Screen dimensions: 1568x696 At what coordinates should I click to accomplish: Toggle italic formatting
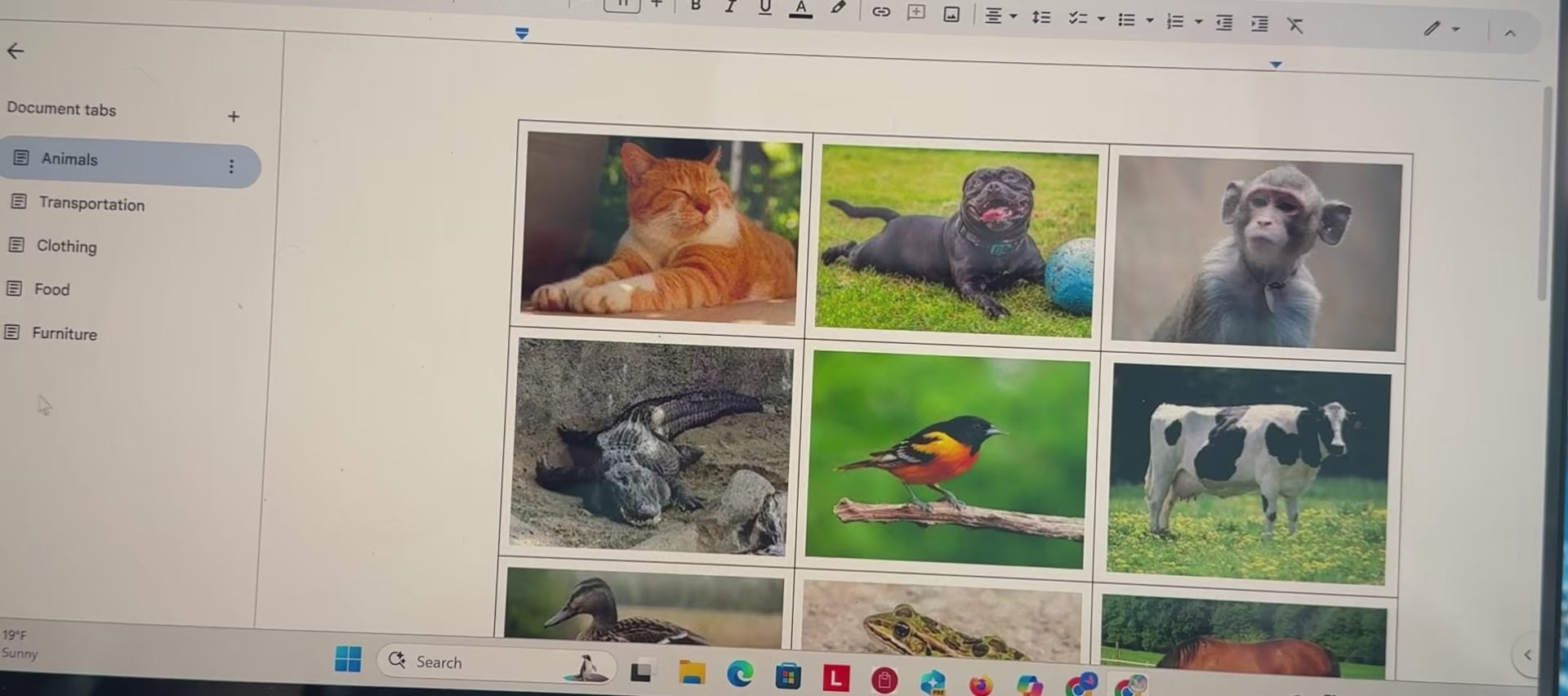tap(730, 7)
